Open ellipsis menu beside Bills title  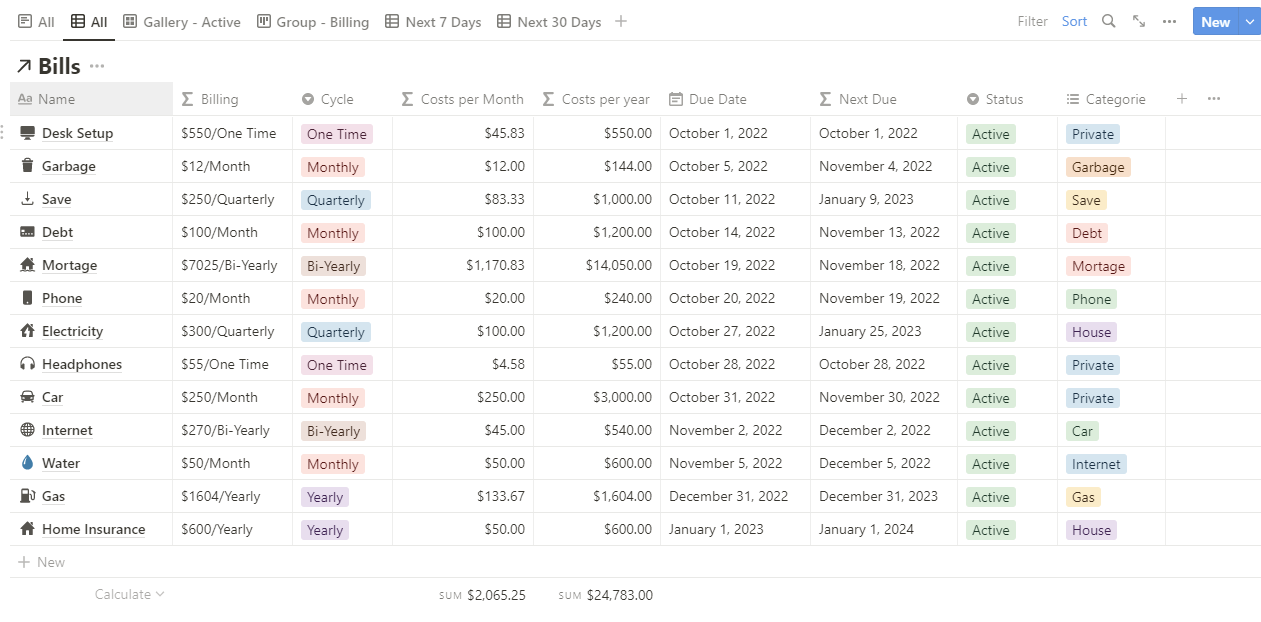point(97,66)
